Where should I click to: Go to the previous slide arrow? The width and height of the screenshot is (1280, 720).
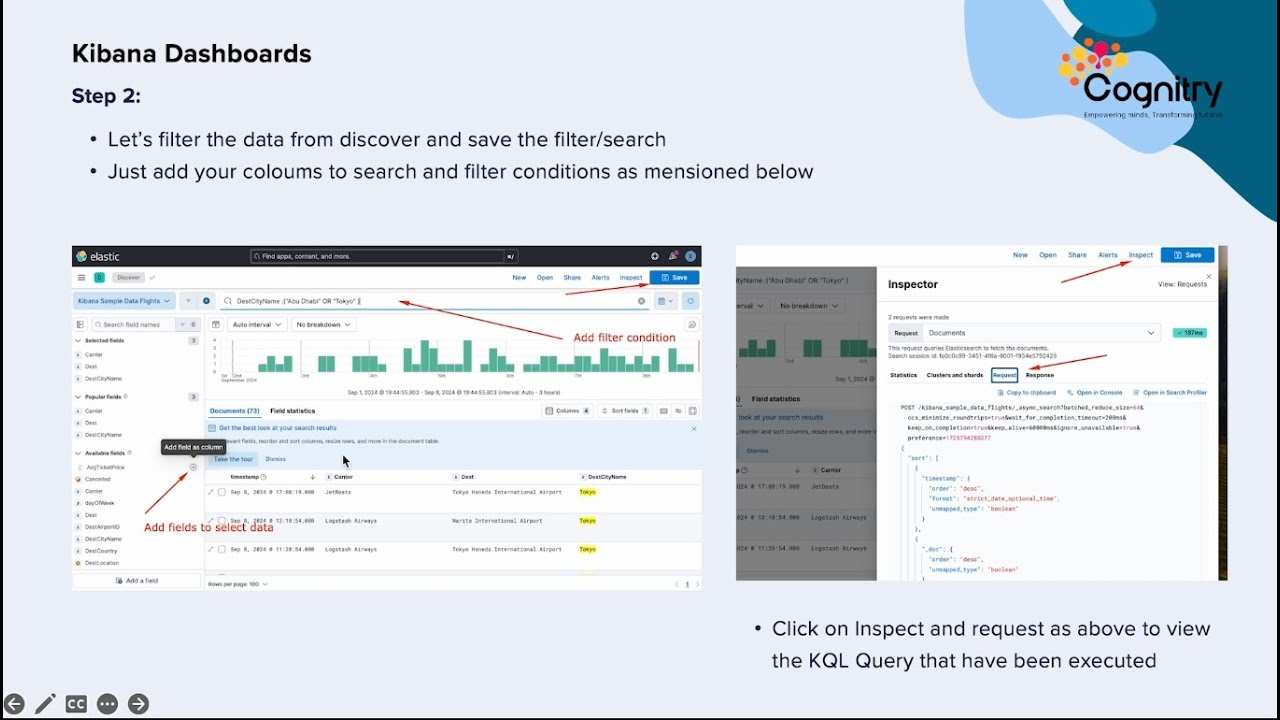click(14, 704)
